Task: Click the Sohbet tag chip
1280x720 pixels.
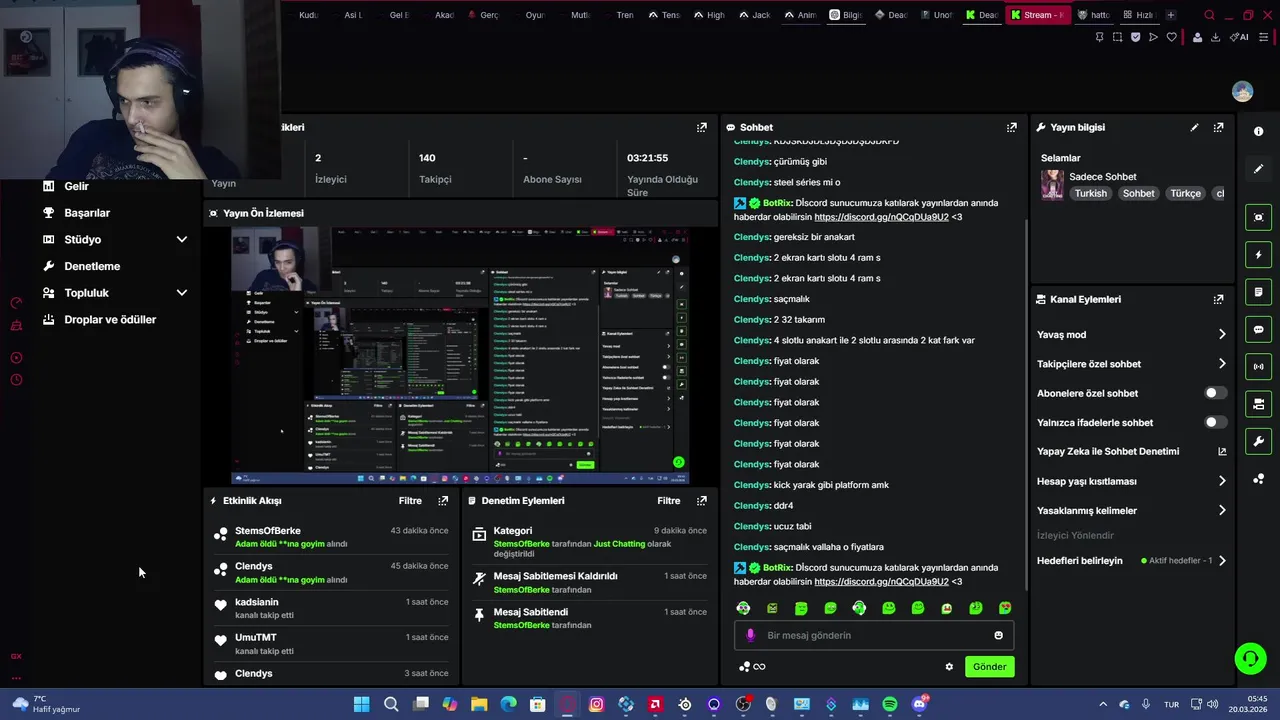Action: [1138, 194]
